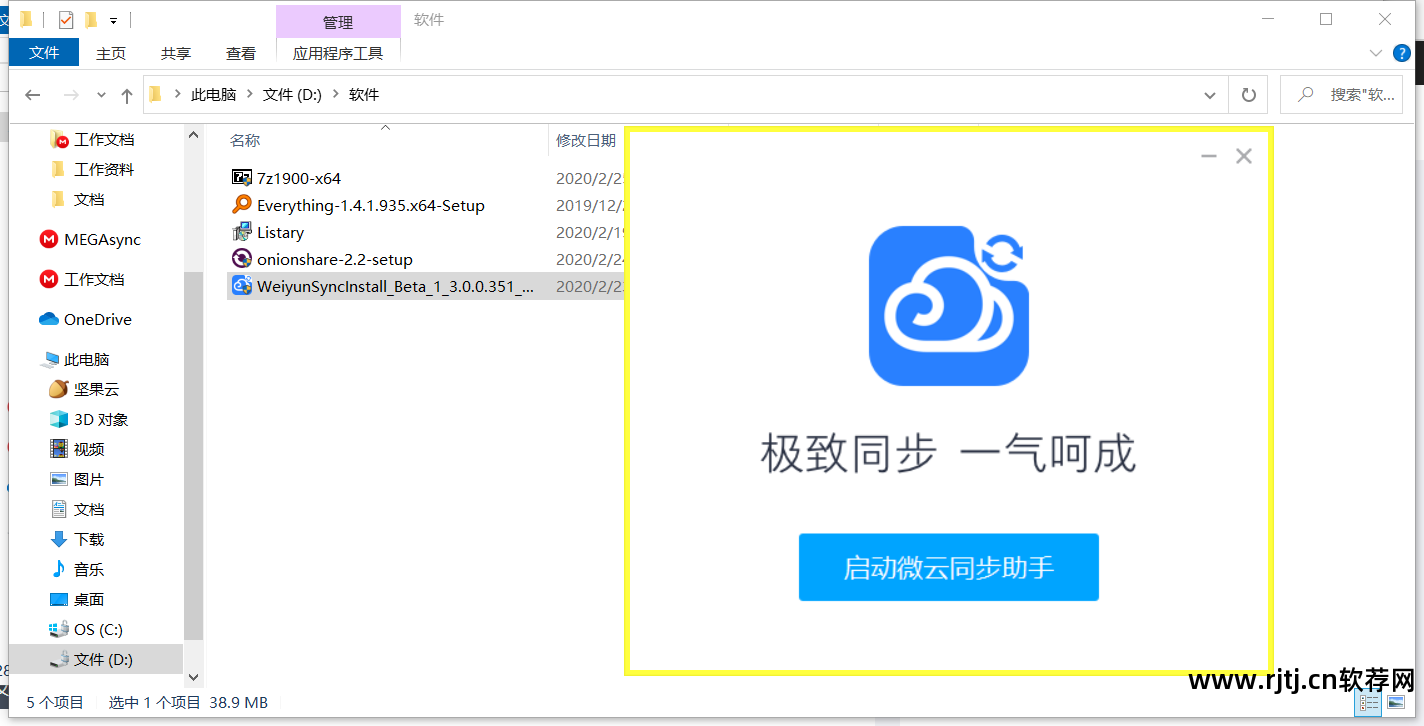The height and width of the screenshot is (726, 1424).
Task: Click 此电脑 in the address bar
Action: (214, 95)
